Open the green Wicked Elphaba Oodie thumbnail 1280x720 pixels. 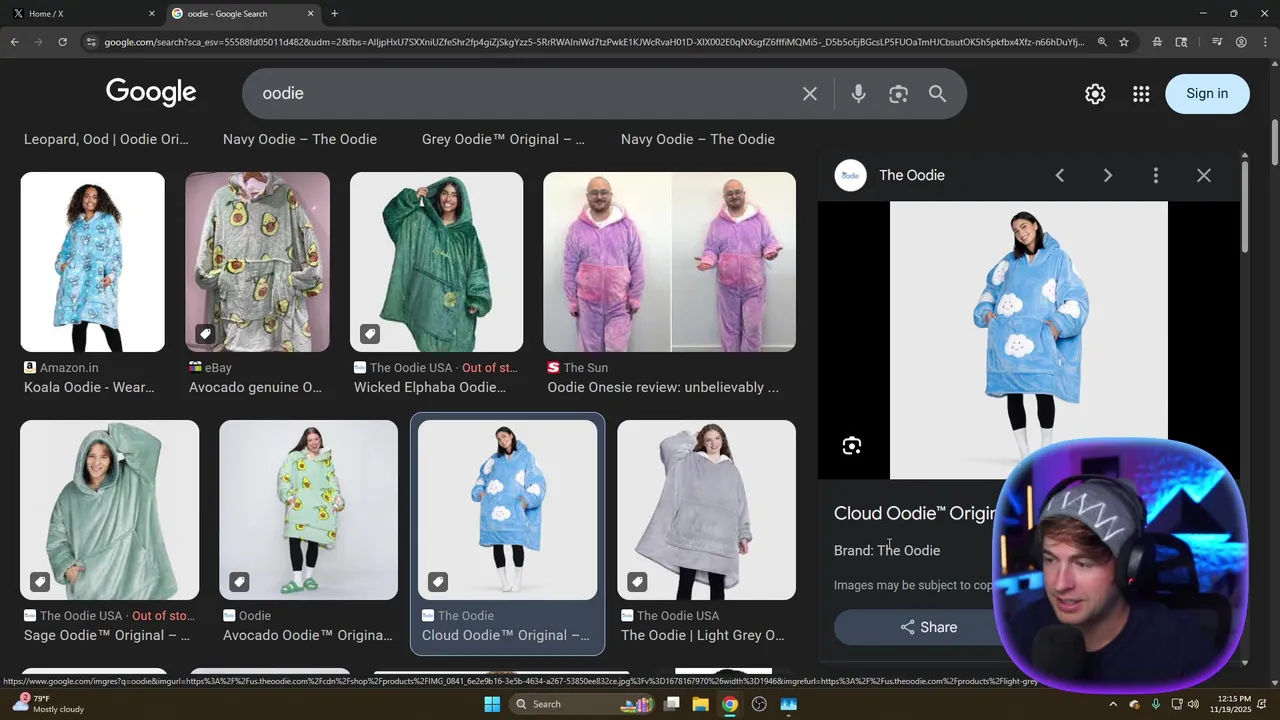[436, 262]
